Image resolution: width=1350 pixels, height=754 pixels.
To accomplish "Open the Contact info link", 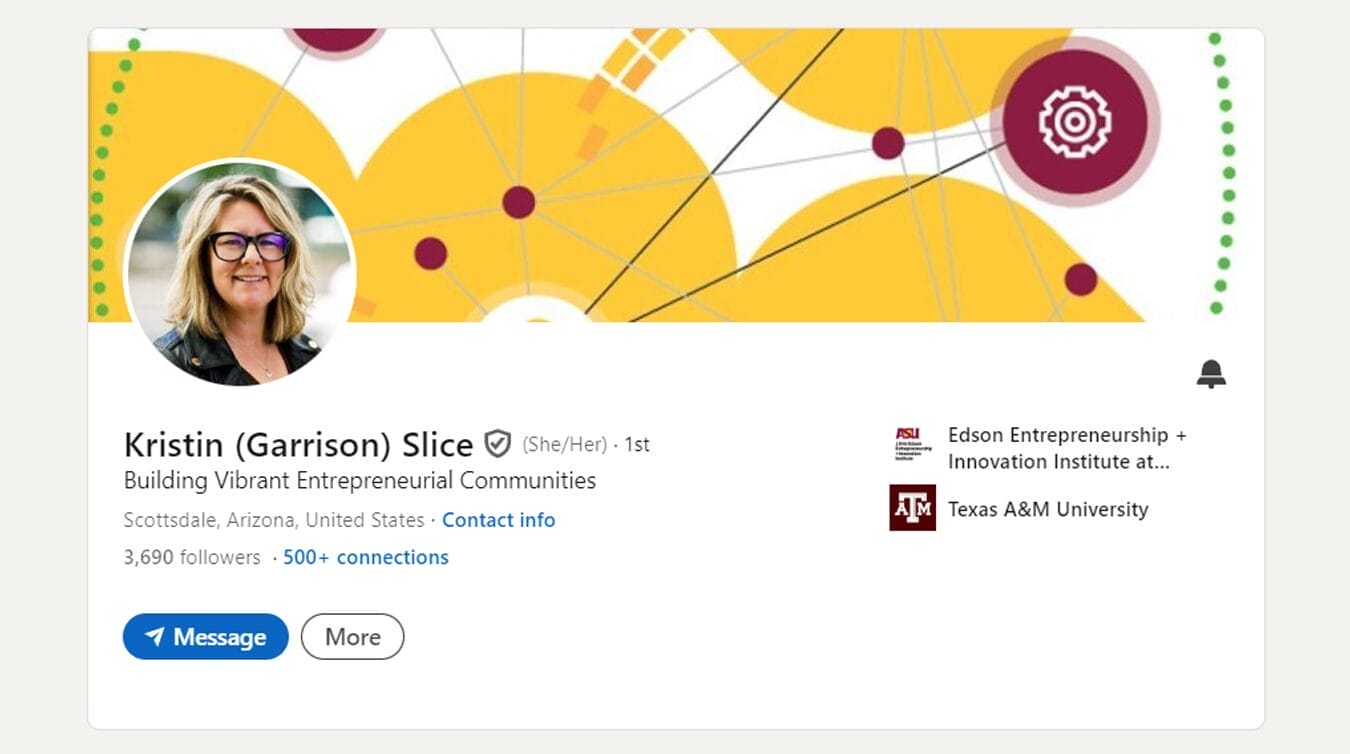I will [498, 520].
